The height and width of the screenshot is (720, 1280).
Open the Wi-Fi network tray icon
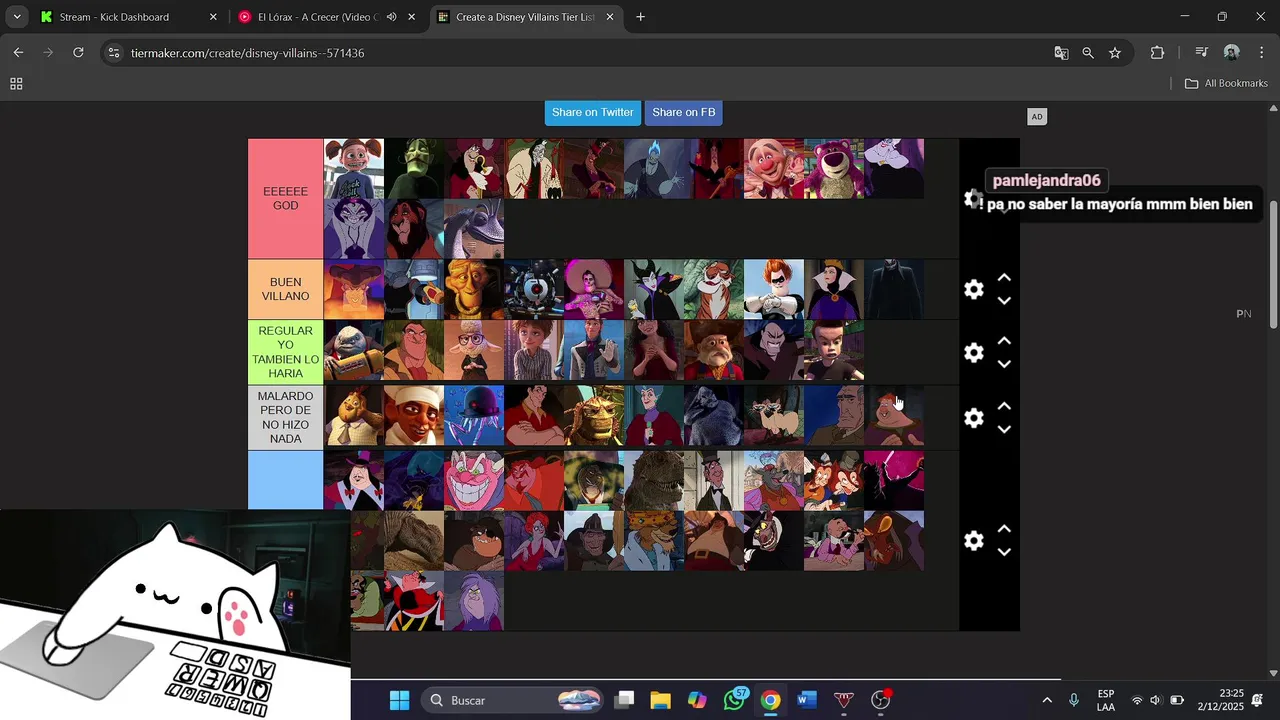[x=1136, y=700]
